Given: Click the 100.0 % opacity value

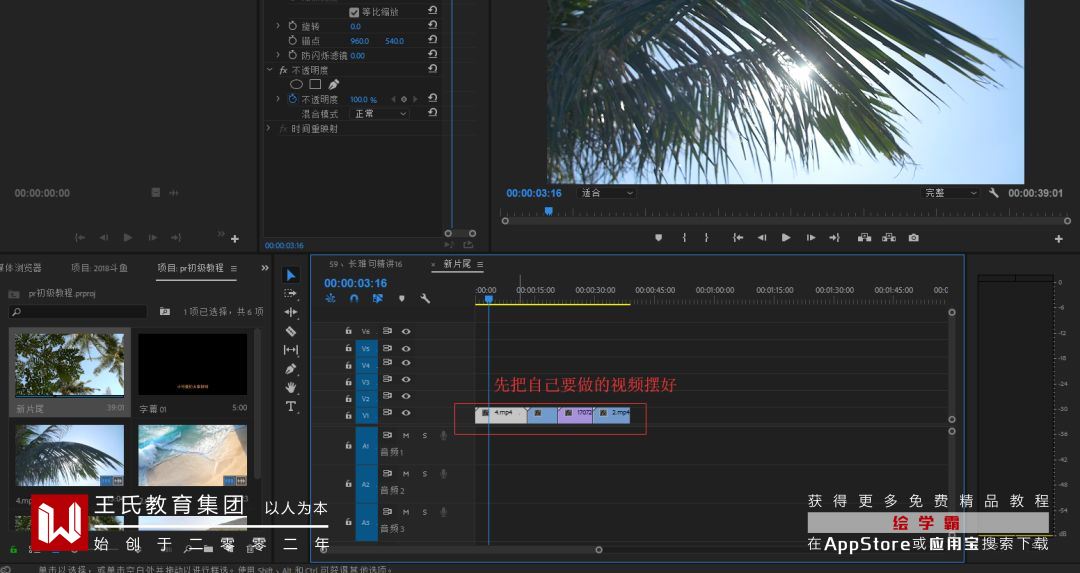Looking at the screenshot, I should click(363, 99).
